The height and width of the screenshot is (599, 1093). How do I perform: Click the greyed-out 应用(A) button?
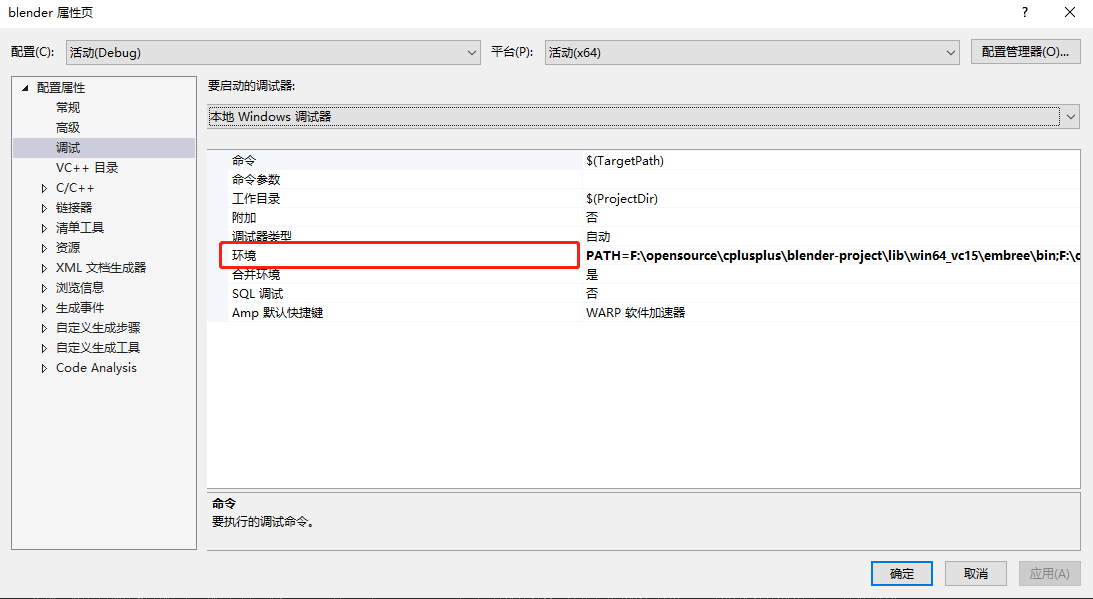point(1049,573)
